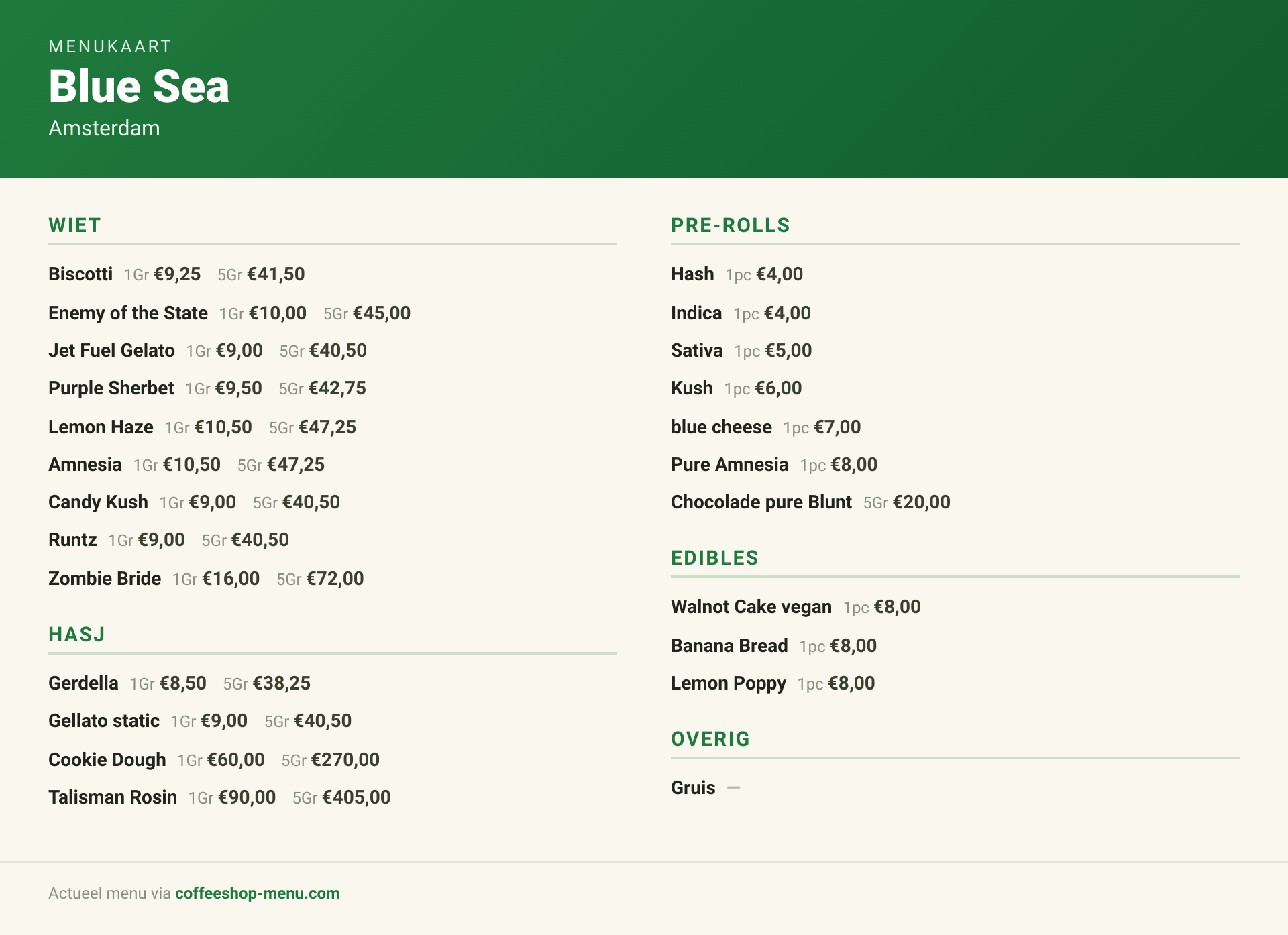The image size is (1288, 935).
Task: Select the WIET section heading
Action: point(74,225)
